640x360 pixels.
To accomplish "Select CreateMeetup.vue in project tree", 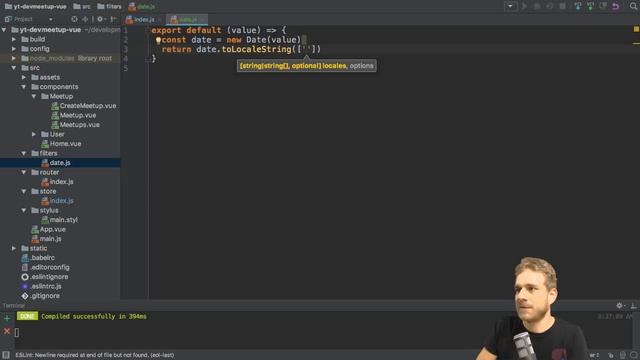I will tap(84, 106).
